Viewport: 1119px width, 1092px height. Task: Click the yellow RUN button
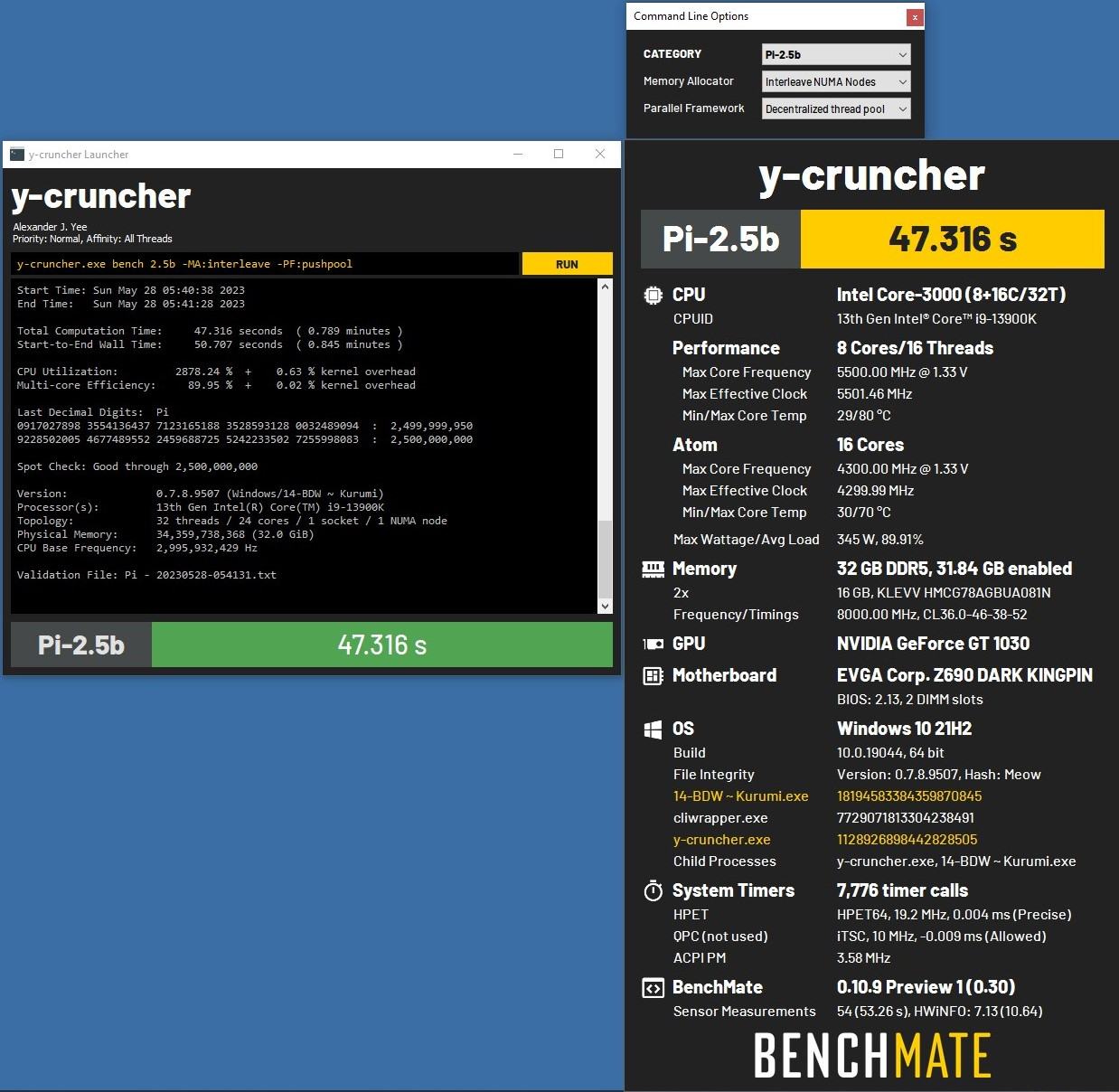pos(567,264)
